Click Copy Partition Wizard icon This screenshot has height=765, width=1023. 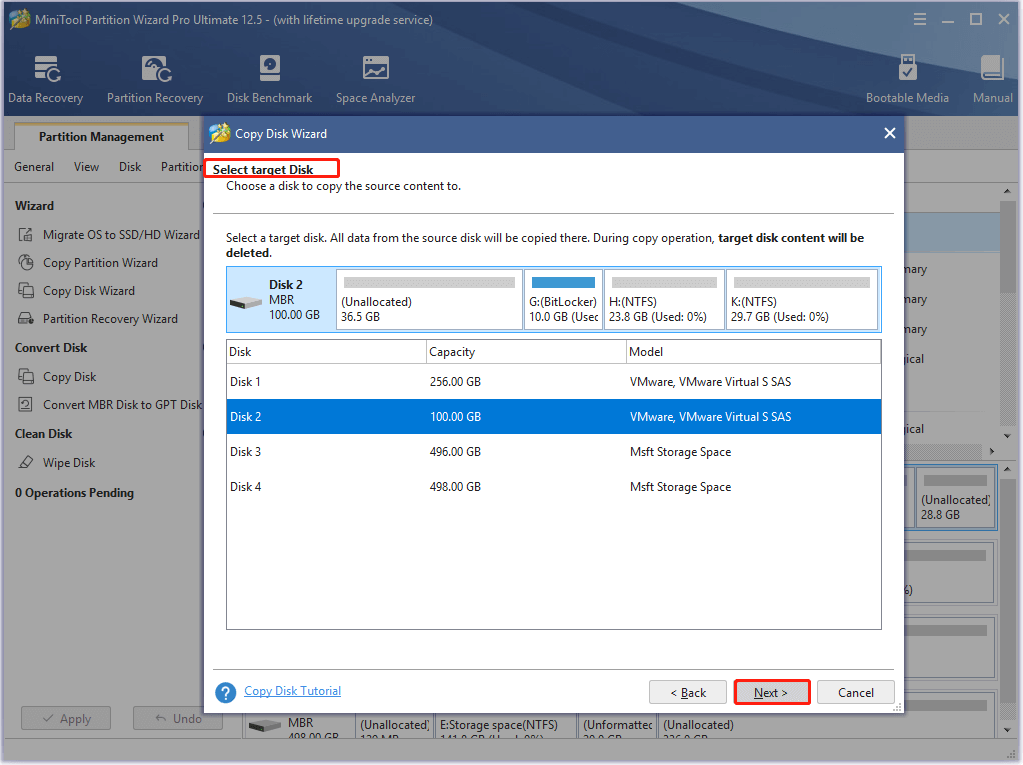click(x=25, y=263)
